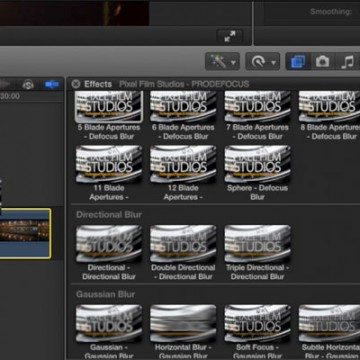360x360 pixels.
Task: Click the Gaussian Blur section heading
Action: pyautogui.click(x=105, y=294)
